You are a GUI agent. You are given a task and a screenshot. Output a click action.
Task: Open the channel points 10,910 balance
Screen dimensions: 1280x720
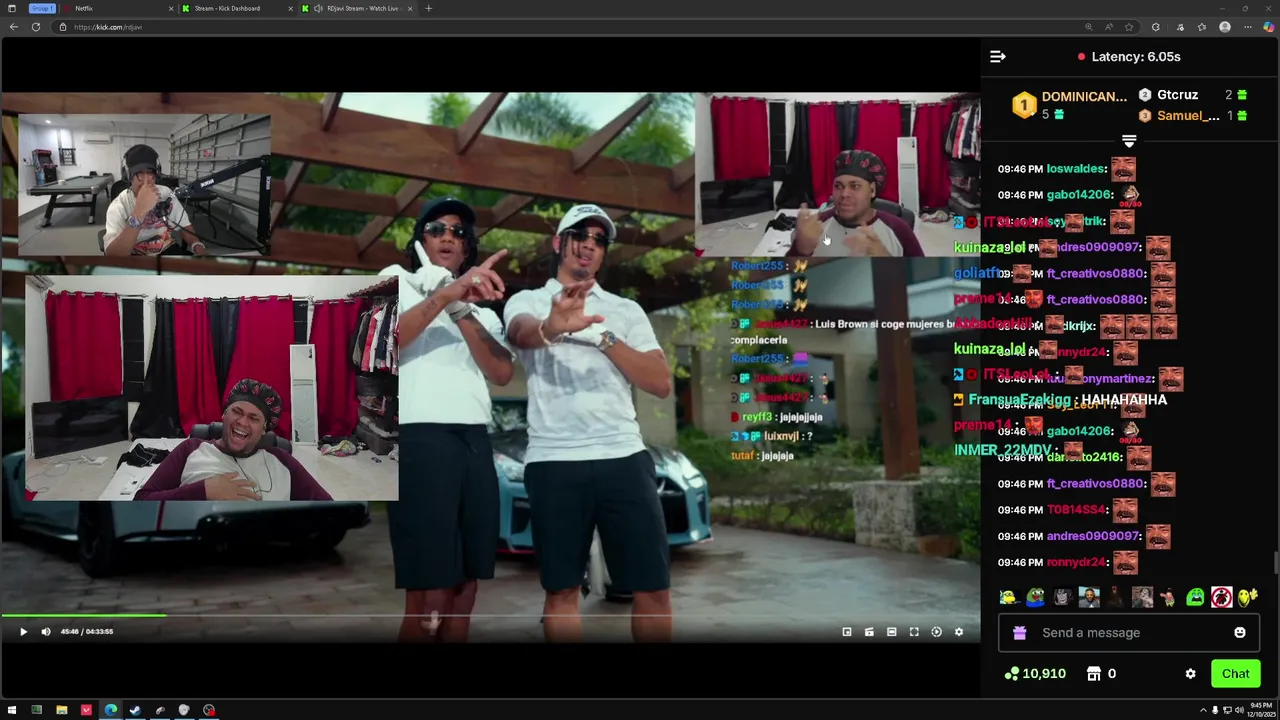1035,674
